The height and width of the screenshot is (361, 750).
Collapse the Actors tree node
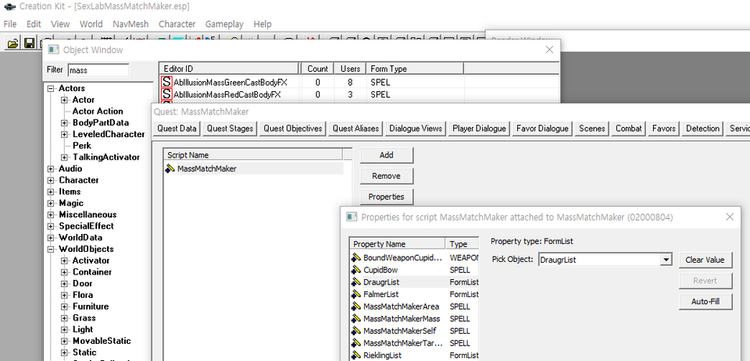click(51, 88)
